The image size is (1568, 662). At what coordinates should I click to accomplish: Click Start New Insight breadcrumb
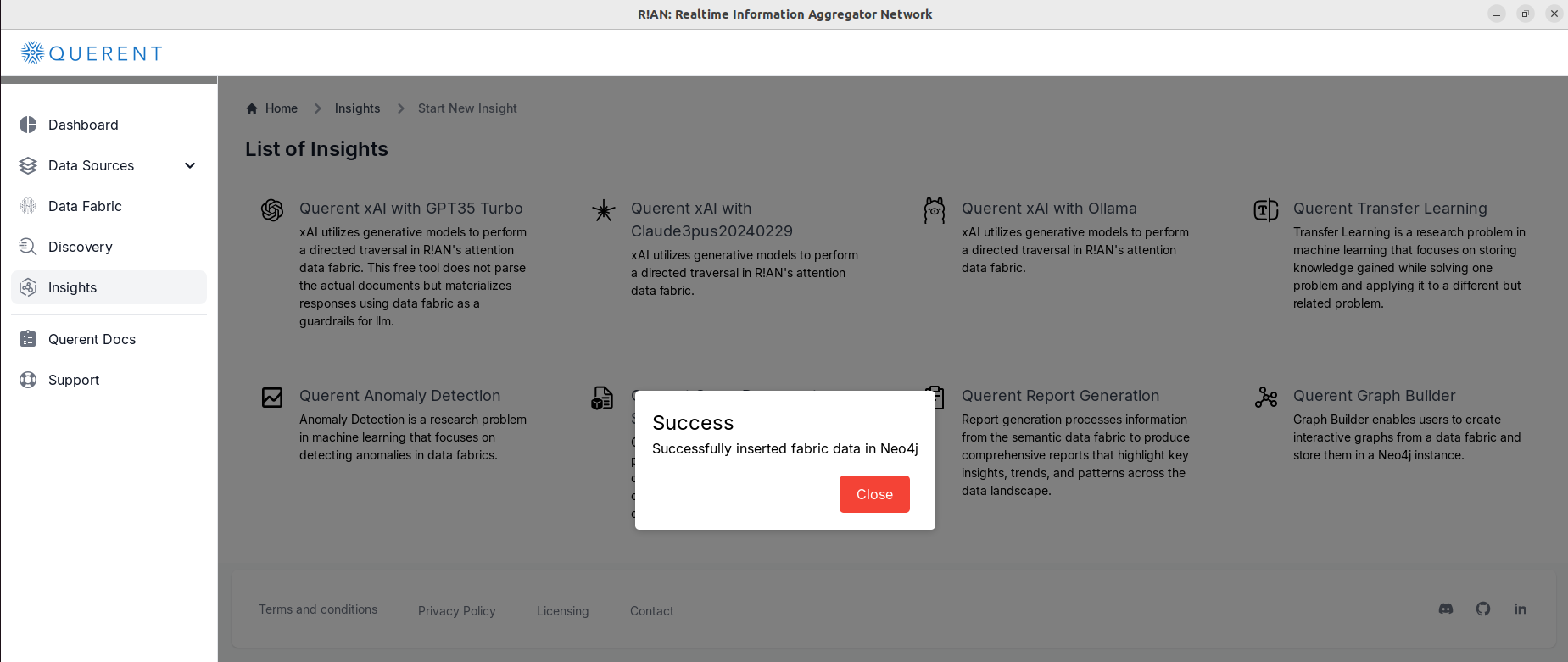[467, 108]
